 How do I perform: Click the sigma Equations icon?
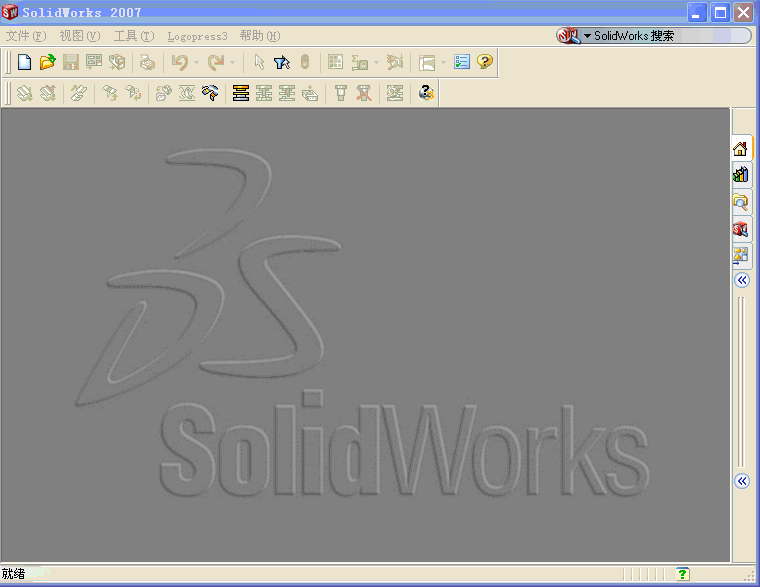pyautogui.click(x=360, y=62)
